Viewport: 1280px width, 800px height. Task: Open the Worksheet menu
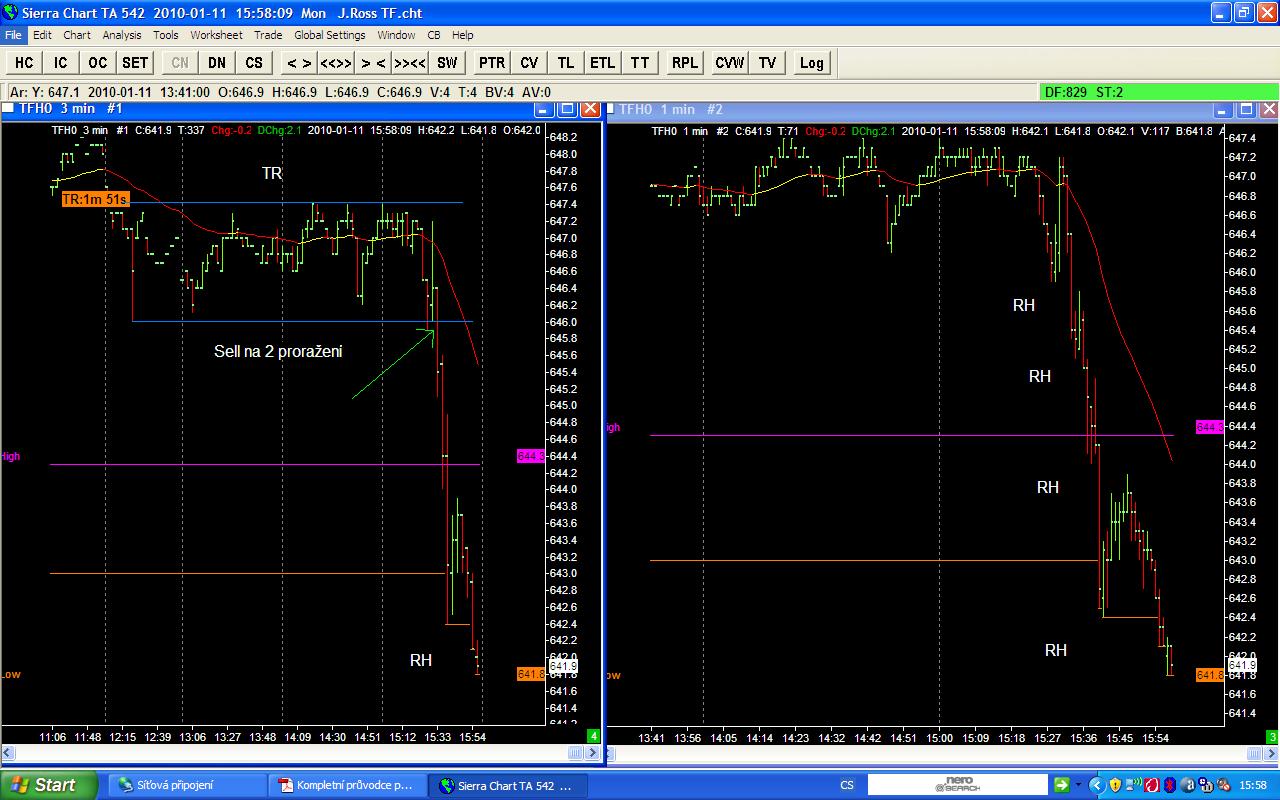[216, 35]
